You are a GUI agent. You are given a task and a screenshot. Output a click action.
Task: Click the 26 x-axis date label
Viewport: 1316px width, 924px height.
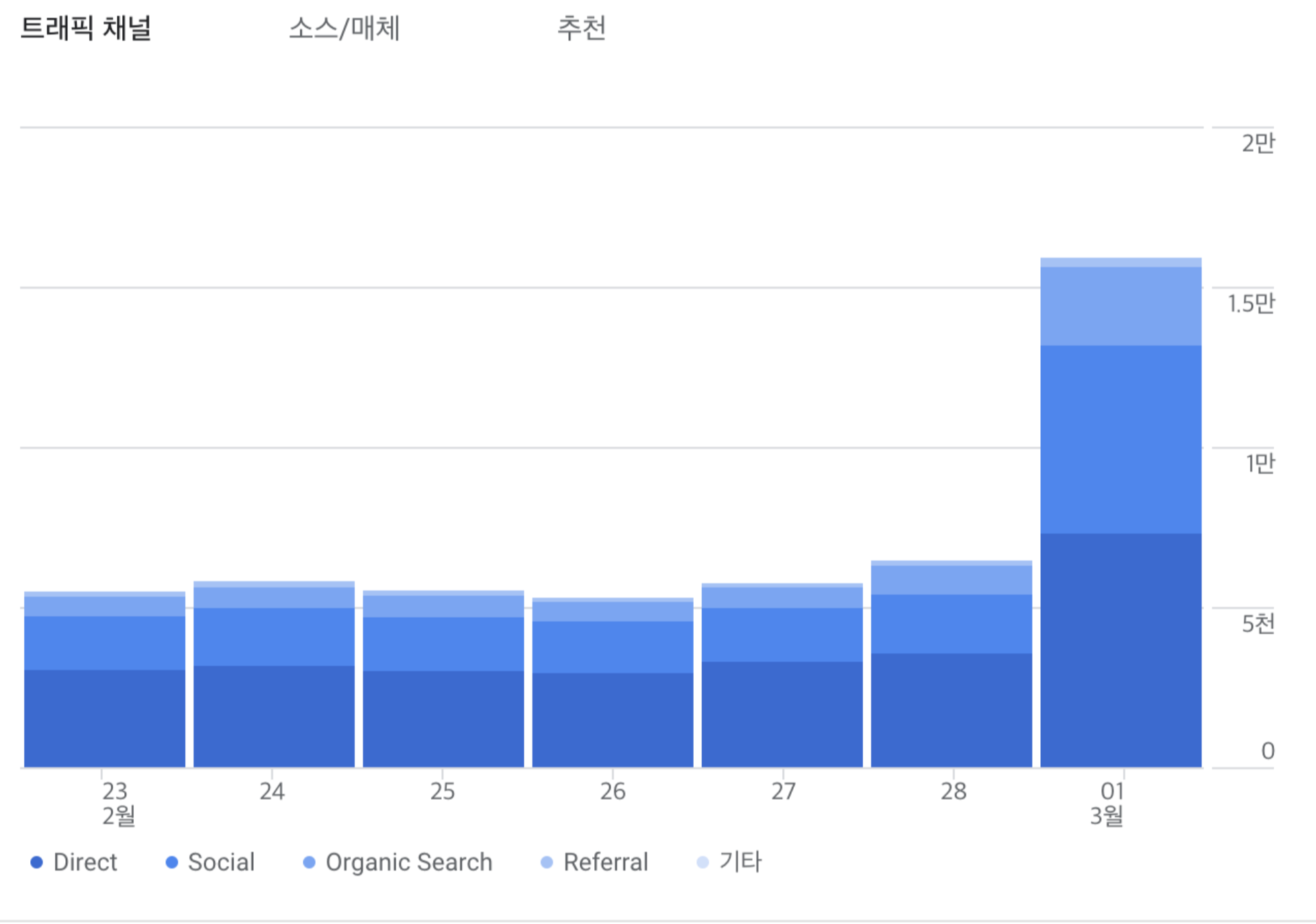pyautogui.click(x=613, y=792)
